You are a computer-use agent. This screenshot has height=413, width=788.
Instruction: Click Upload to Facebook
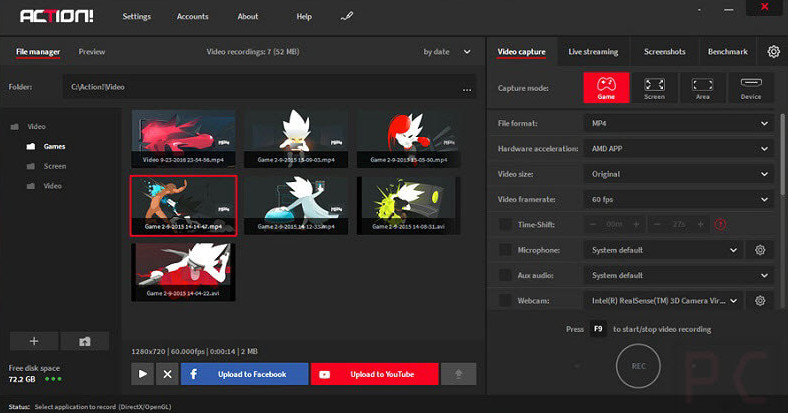(245, 374)
